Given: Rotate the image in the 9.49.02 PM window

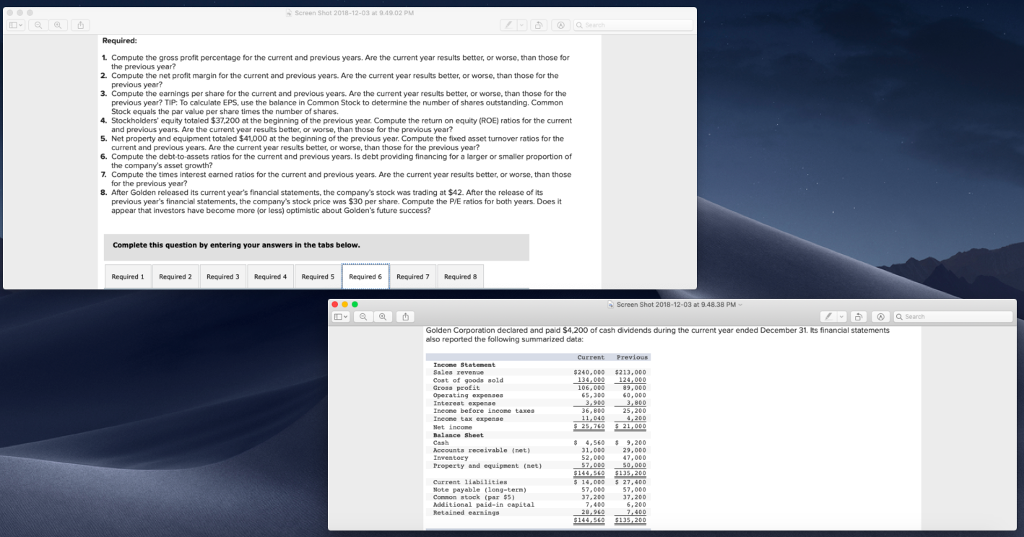Looking at the screenshot, I should [x=538, y=25].
